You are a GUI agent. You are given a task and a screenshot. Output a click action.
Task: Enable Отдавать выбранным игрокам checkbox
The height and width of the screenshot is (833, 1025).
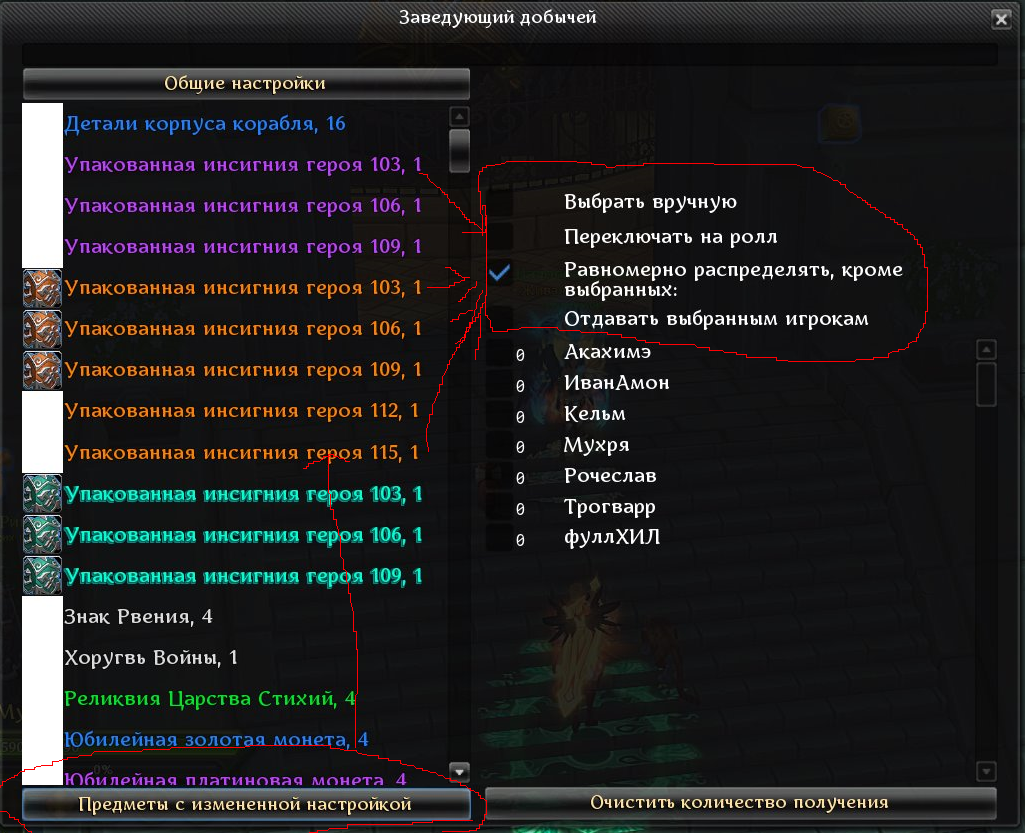[x=500, y=318]
